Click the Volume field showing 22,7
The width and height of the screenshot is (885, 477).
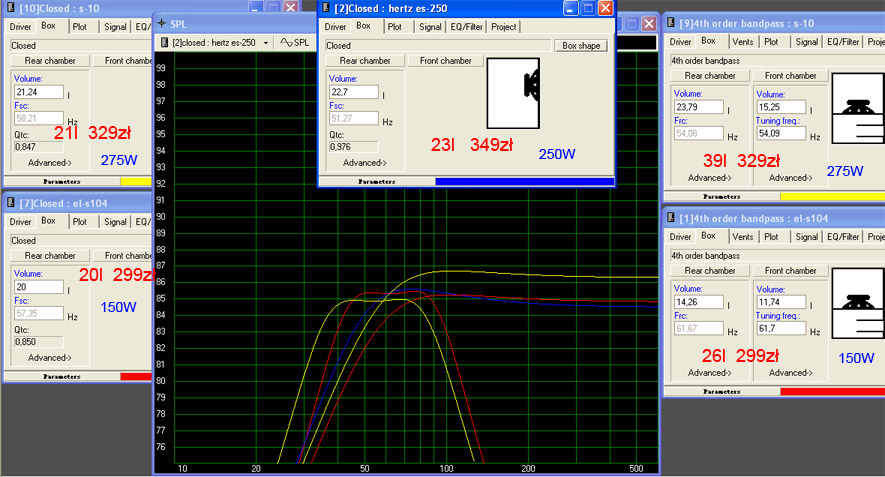point(353,92)
